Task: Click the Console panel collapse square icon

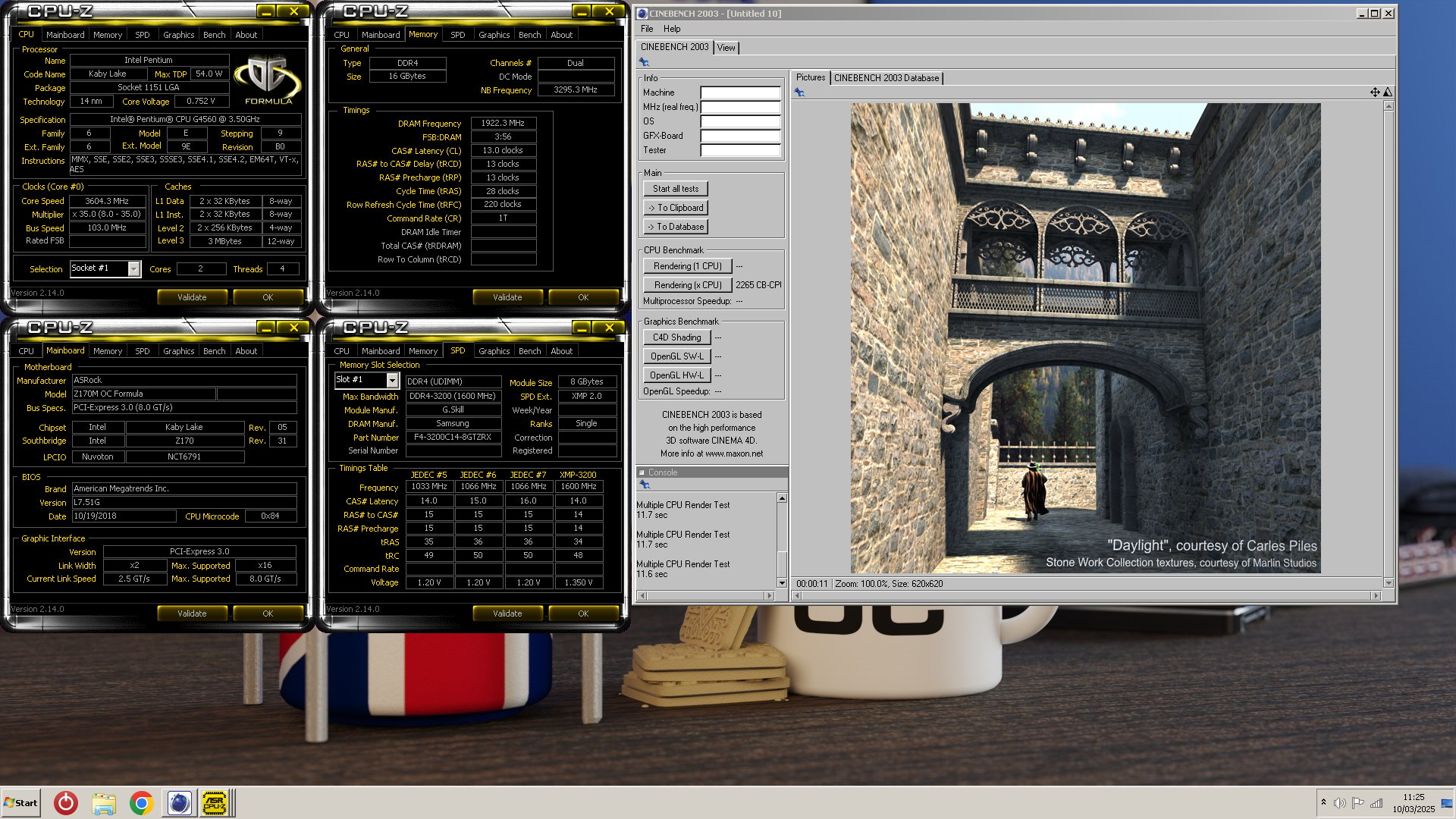Action: [x=642, y=472]
